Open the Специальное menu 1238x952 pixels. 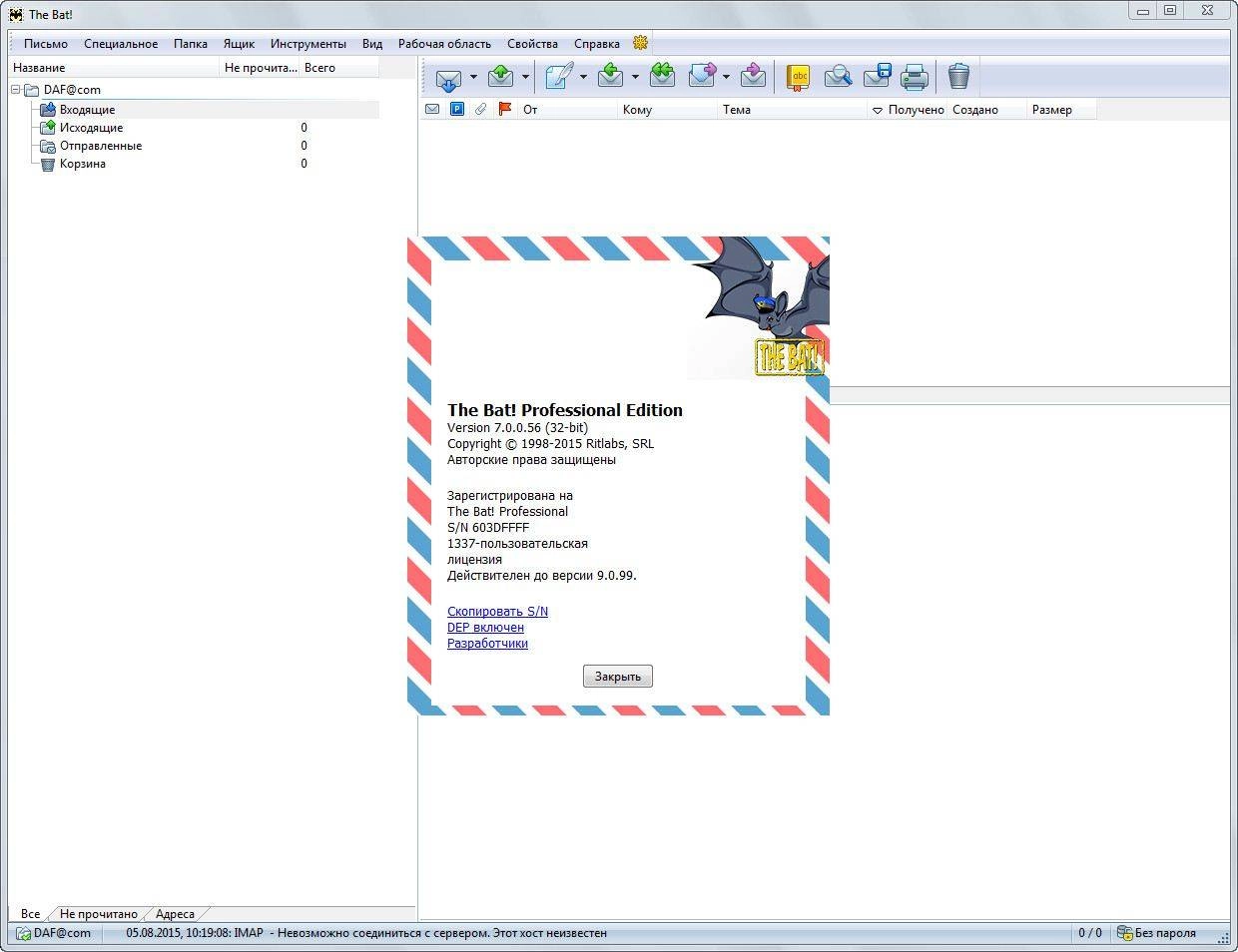click(x=121, y=44)
